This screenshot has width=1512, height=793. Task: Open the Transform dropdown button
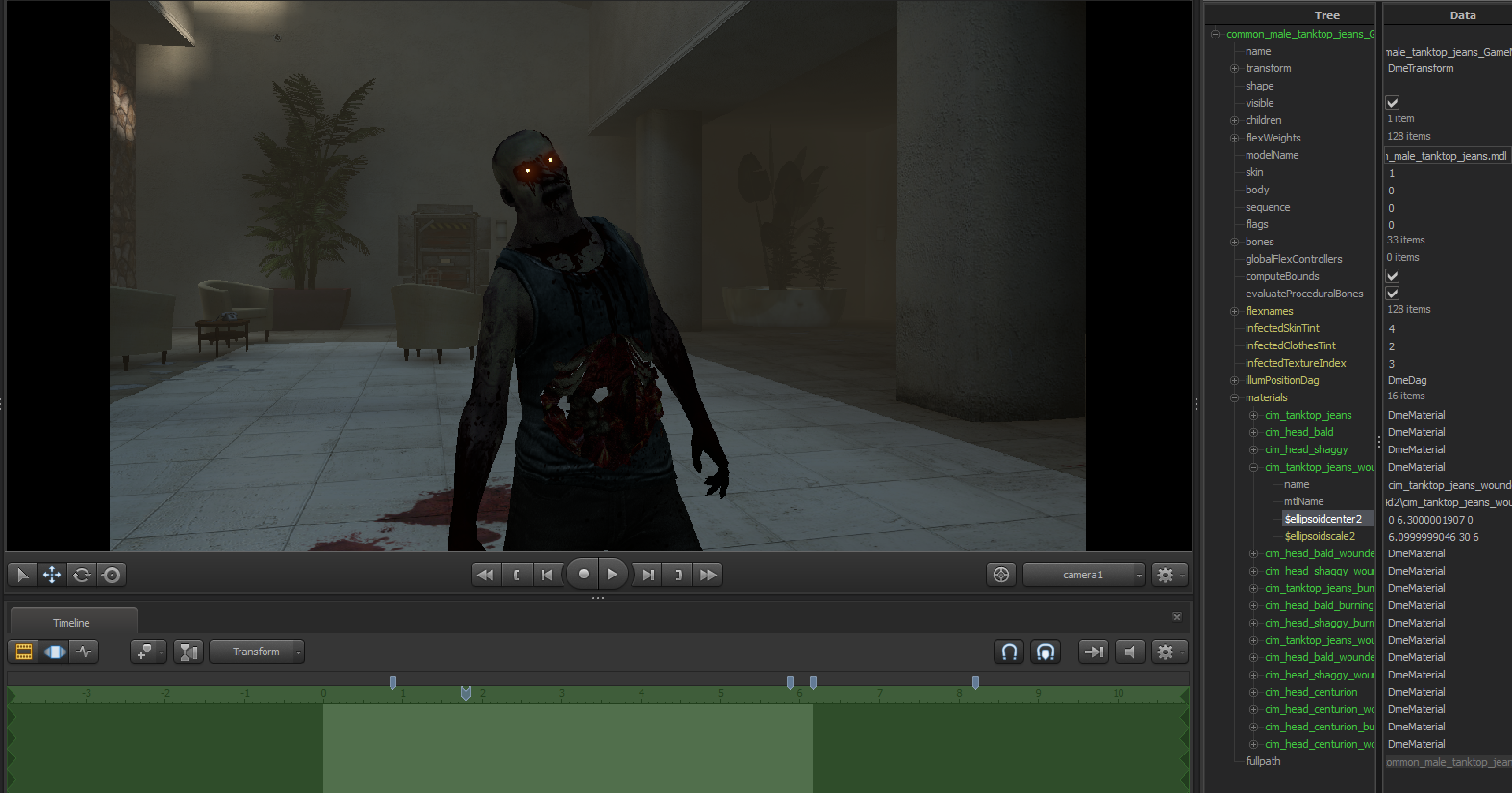(256, 652)
